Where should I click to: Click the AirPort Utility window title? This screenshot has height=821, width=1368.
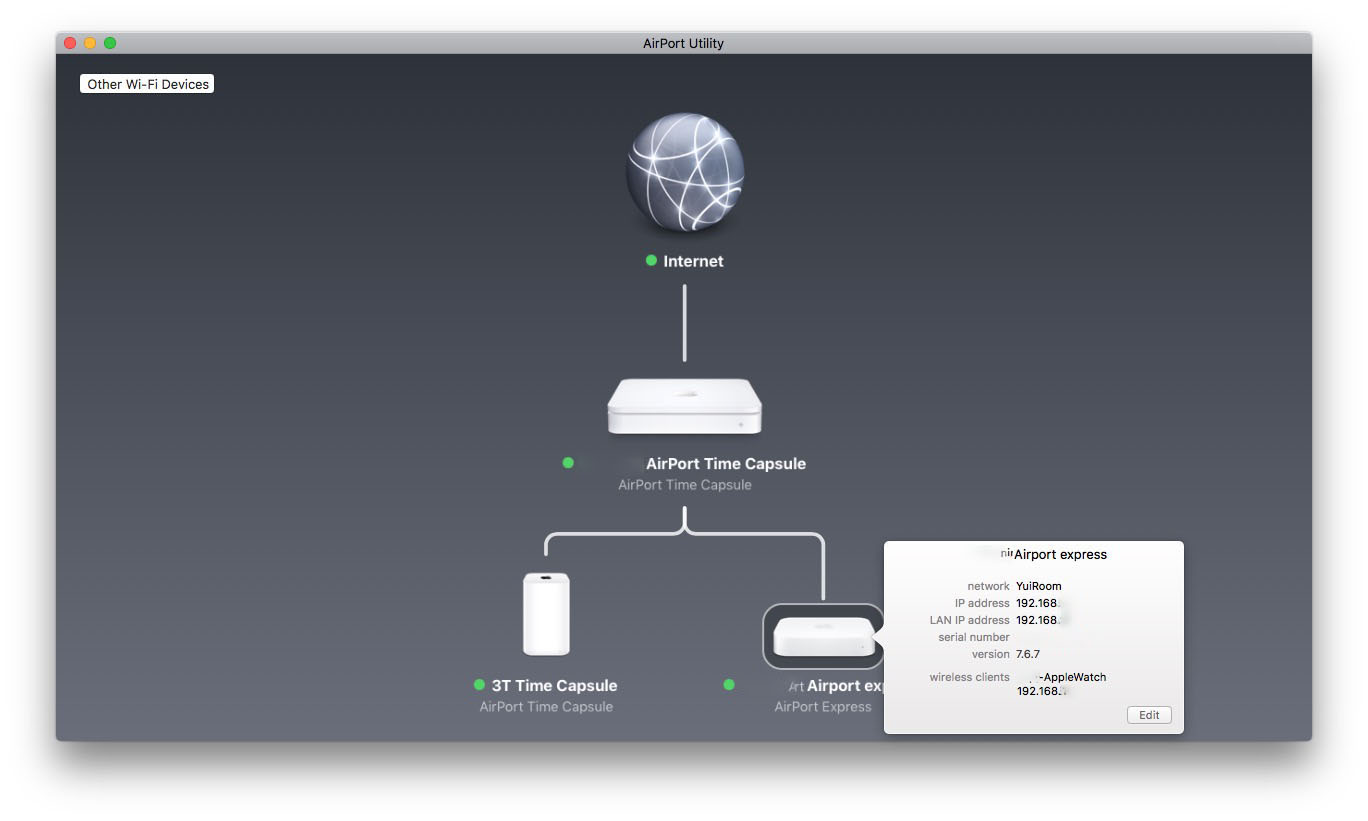coord(684,43)
